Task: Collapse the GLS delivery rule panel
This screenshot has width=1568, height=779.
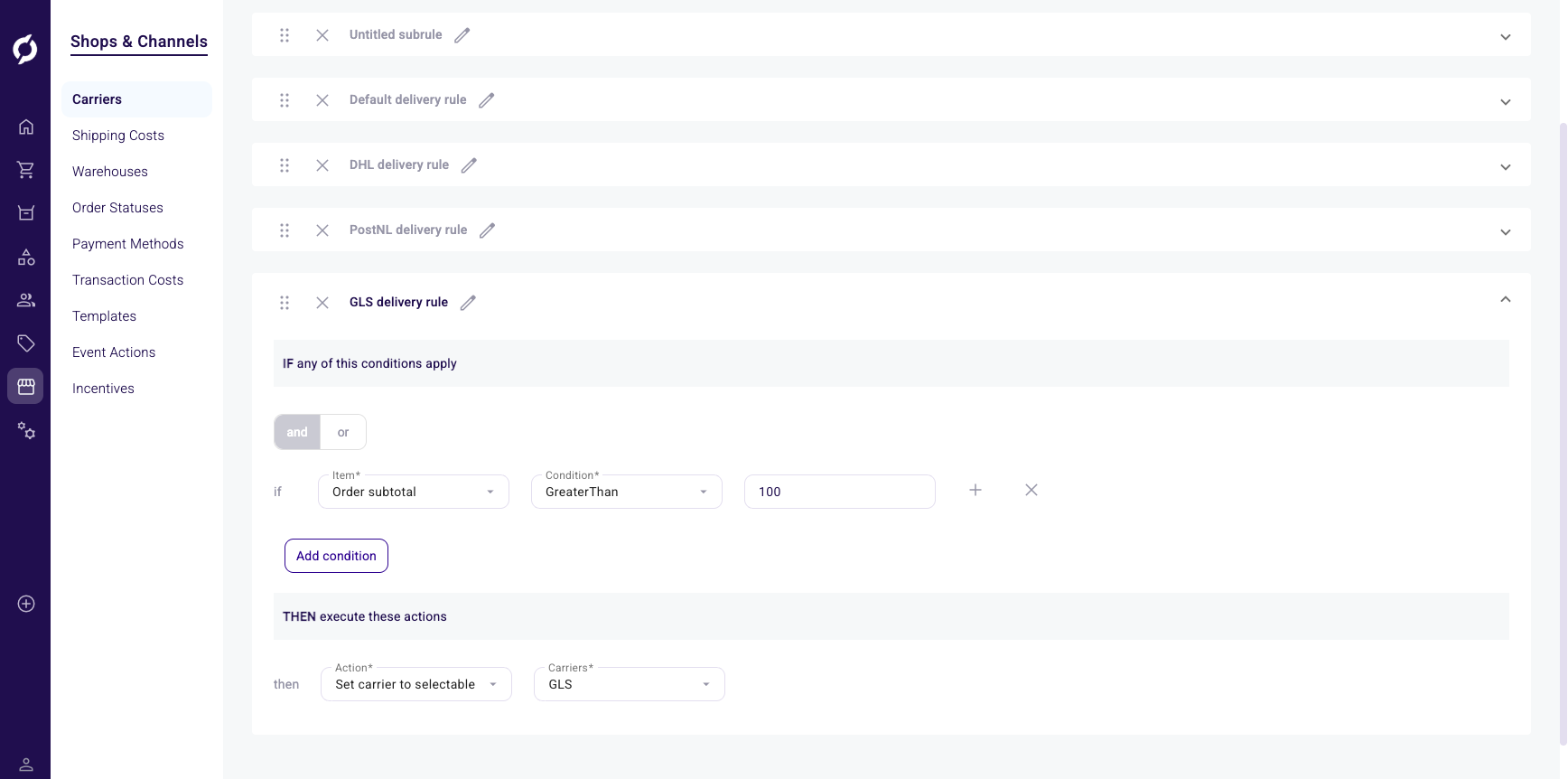Action: pyautogui.click(x=1506, y=299)
